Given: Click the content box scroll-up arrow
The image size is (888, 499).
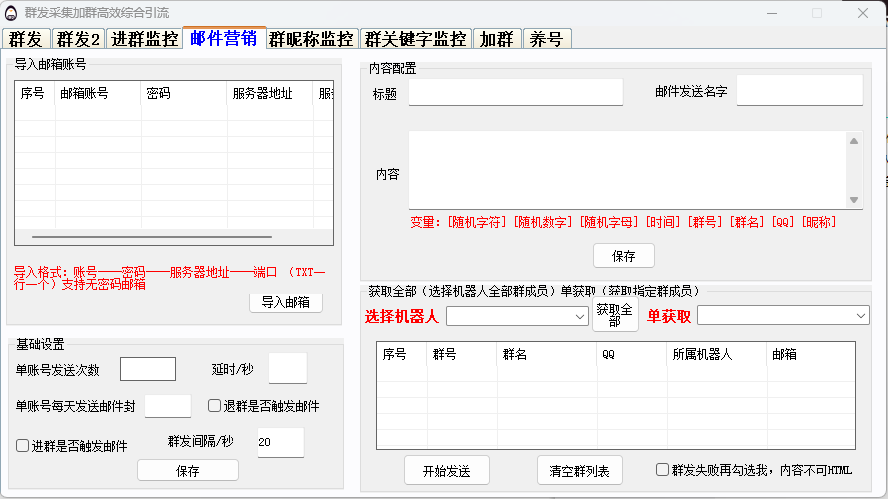Looking at the screenshot, I should click(x=854, y=141).
